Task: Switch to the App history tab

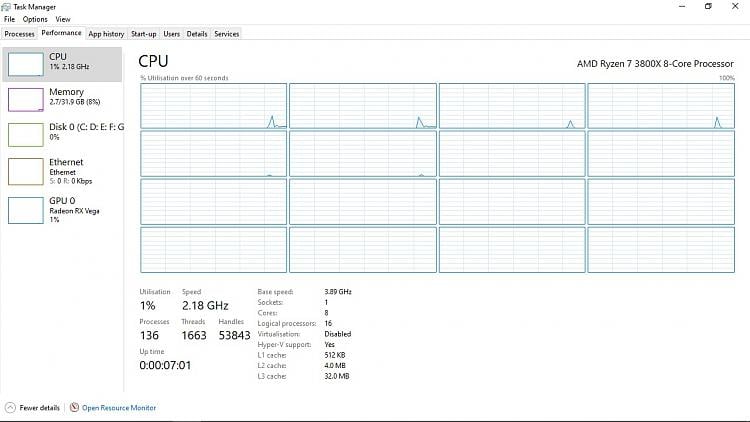Action: [x=106, y=34]
